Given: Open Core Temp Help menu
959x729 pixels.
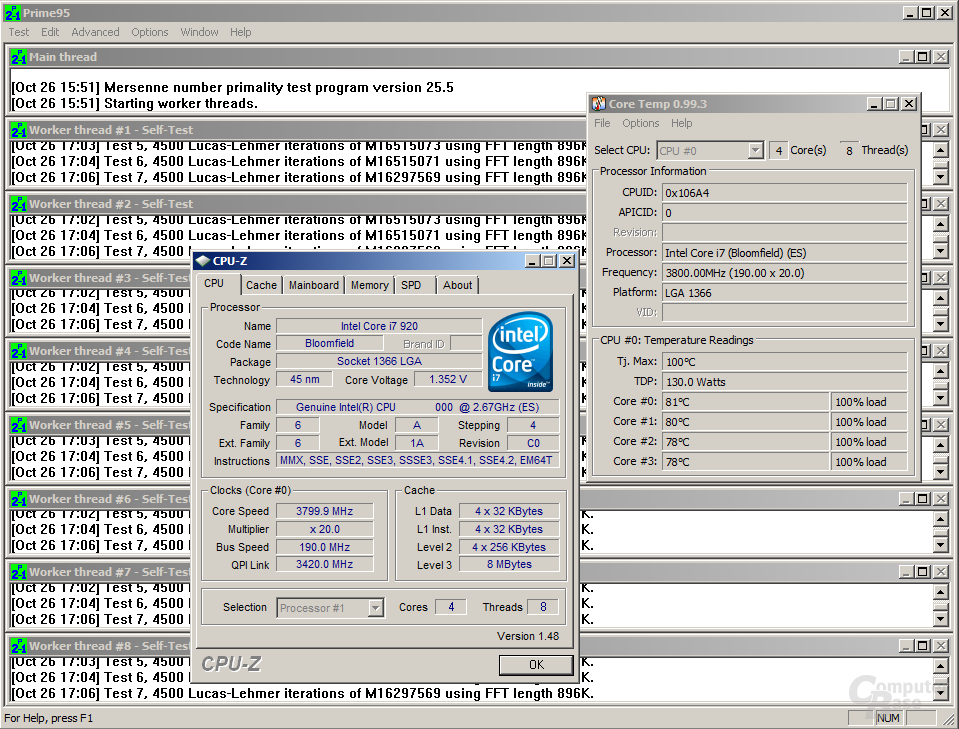Looking at the screenshot, I should pyautogui.click(x=682, y=123).
